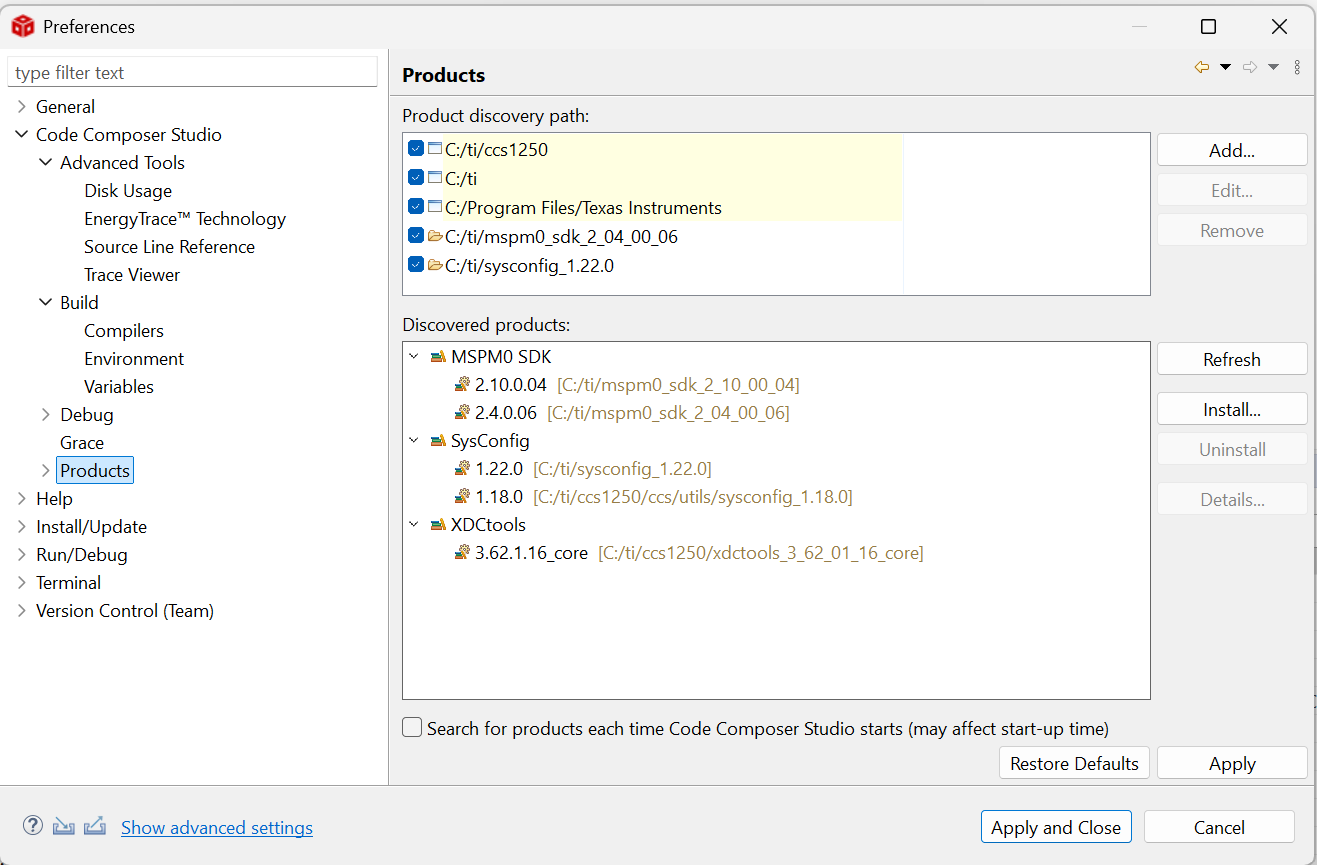Click the import preferences icon
This screenshot has height=865, width=1317.
click(64, 826)
